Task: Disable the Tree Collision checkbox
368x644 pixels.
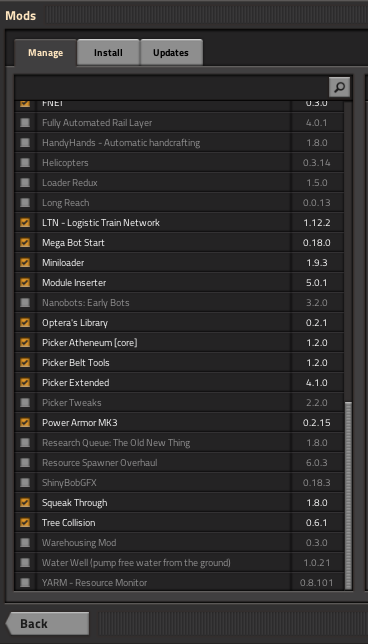Action: (x=25, y=522)
